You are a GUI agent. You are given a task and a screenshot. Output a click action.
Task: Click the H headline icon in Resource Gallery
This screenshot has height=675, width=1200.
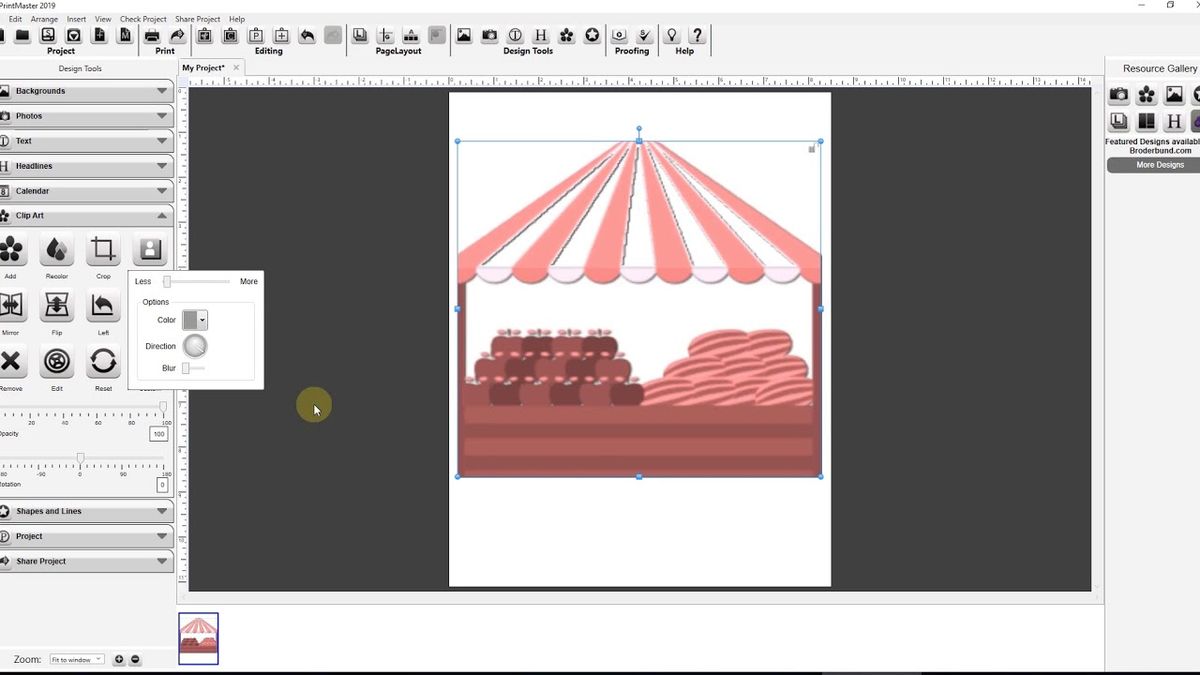pyautogui.click(x=1174, y=122)
